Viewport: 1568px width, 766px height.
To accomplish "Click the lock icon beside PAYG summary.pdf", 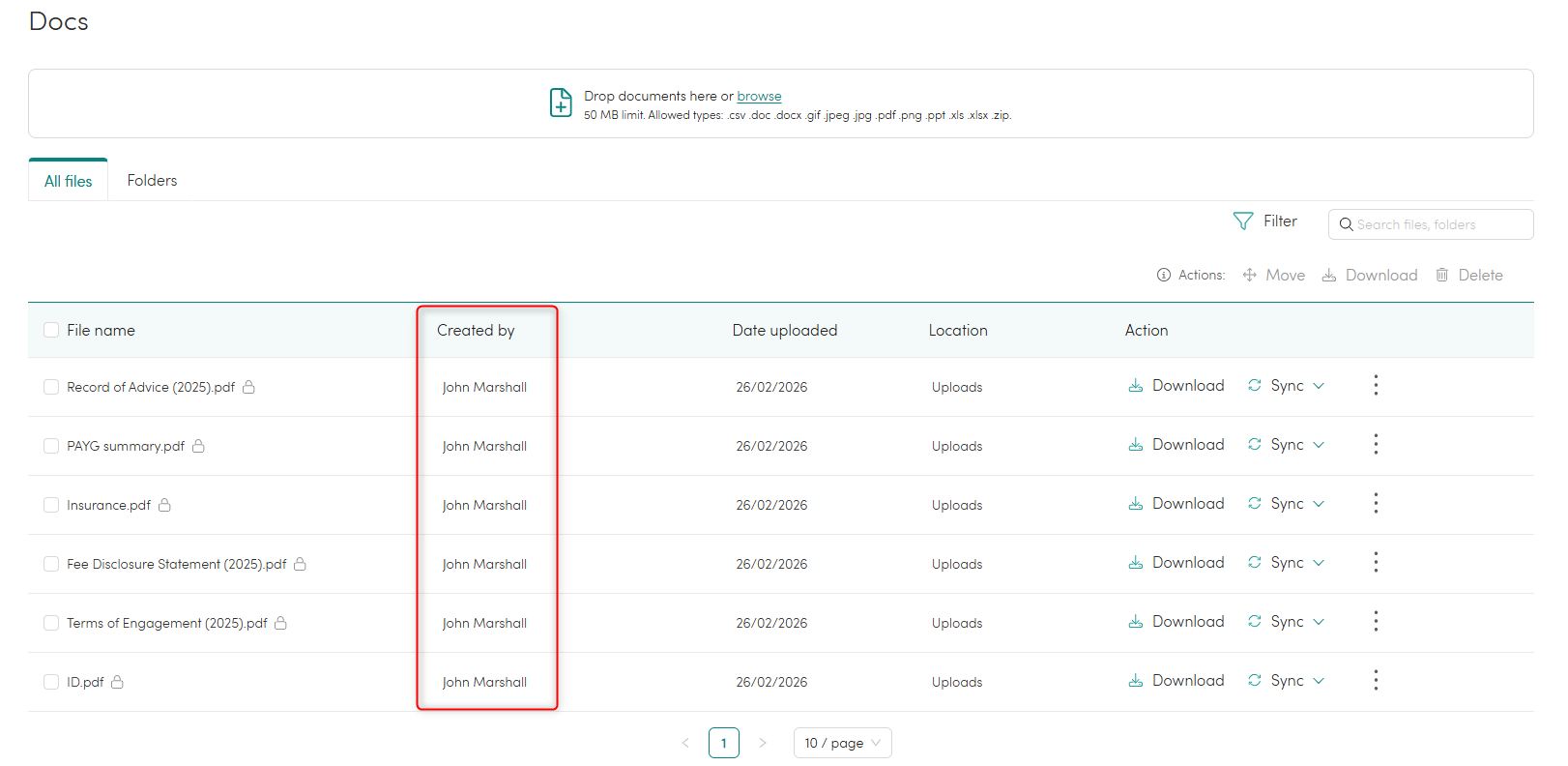I will tap(198, 446).
